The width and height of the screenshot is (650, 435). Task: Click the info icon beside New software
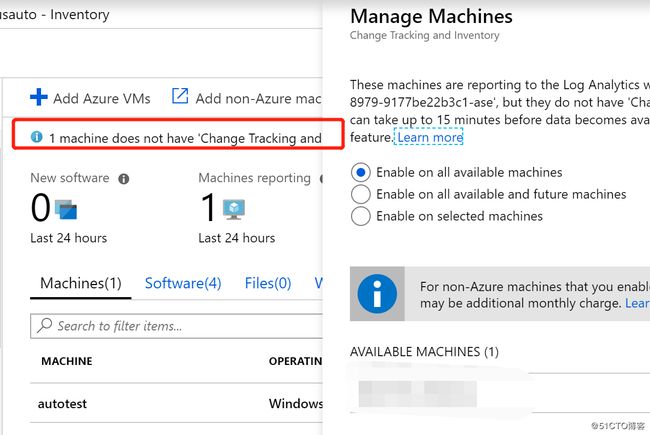tap(124, 179)
